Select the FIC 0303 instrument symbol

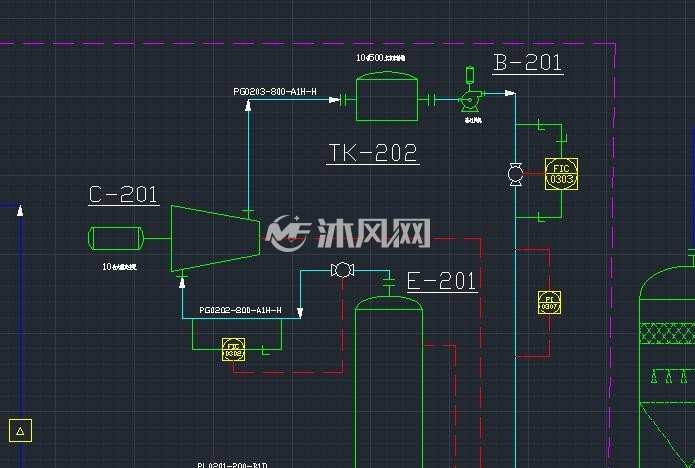click(x=561, y=174)
